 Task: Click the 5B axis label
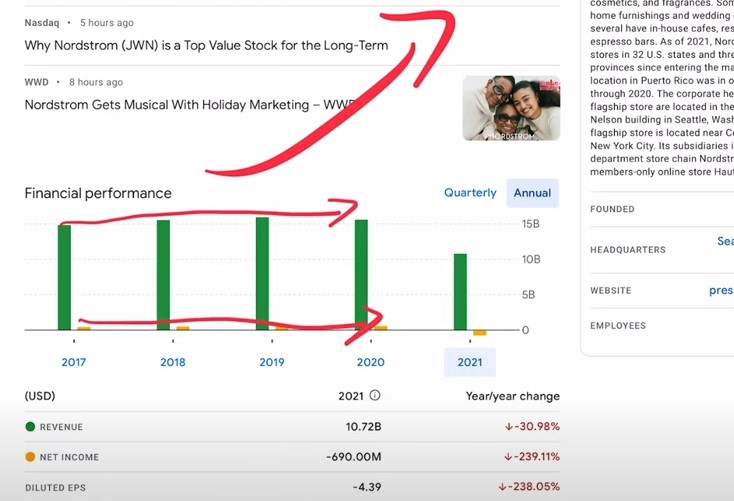(x=528, y=295)
